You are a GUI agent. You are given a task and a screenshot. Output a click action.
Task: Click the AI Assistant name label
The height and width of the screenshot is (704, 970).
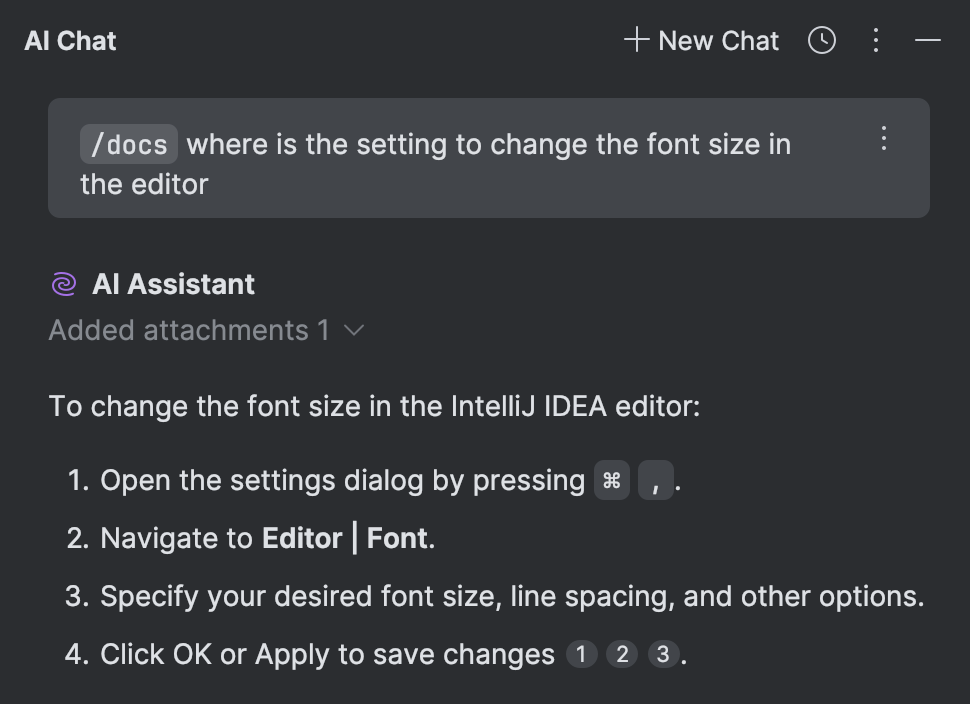[x=174, y=284]
